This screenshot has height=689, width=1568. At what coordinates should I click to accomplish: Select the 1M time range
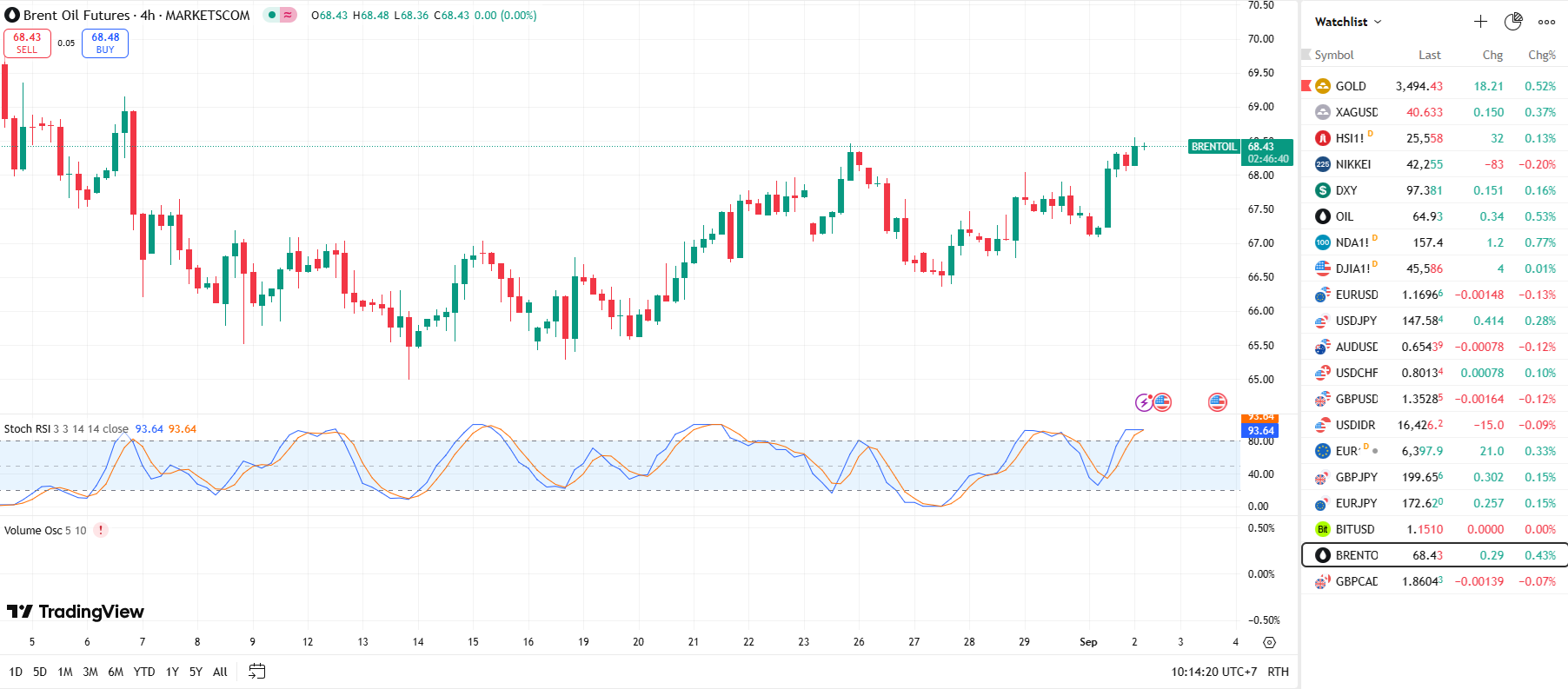pos(65,672)
